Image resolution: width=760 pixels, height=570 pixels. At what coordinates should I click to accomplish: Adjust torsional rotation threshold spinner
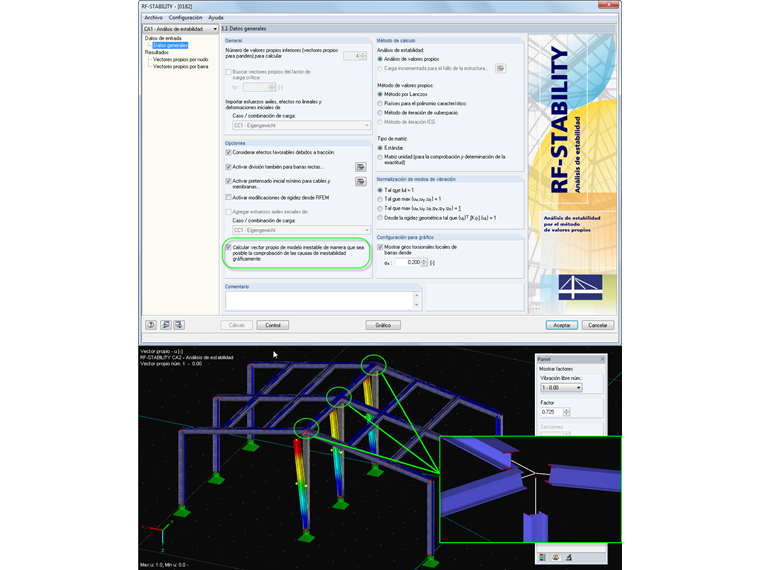point(424,263)
